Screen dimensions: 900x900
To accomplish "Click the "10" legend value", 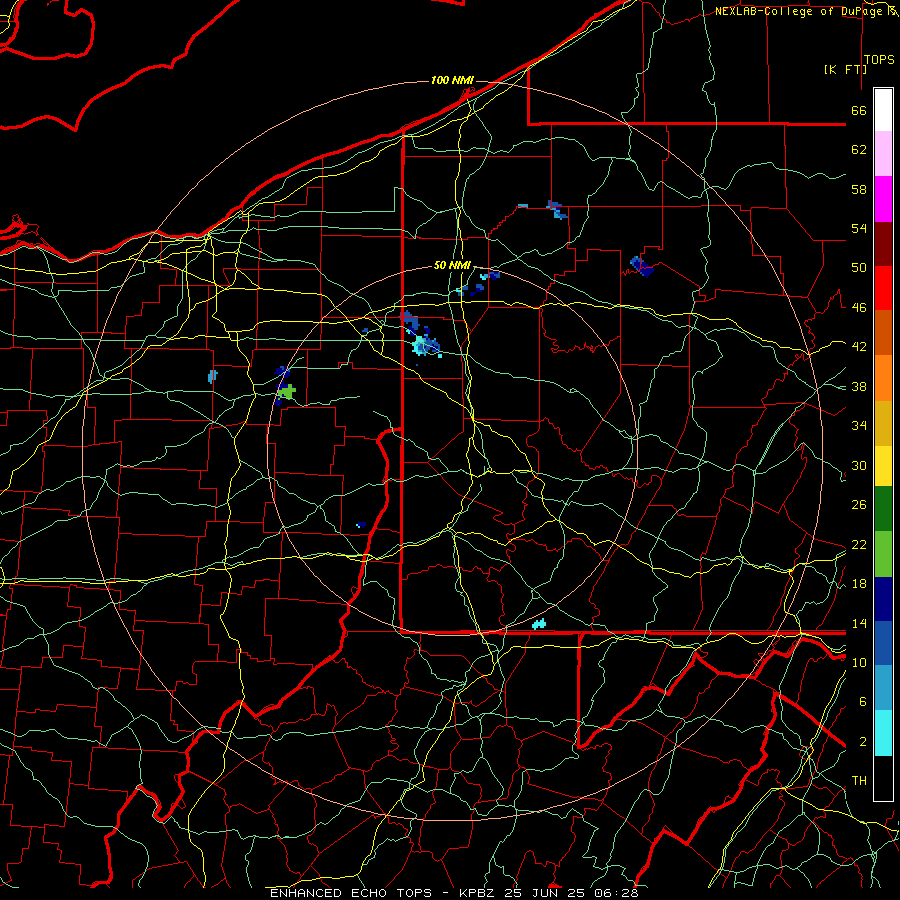I will click(x=859, y=662).
